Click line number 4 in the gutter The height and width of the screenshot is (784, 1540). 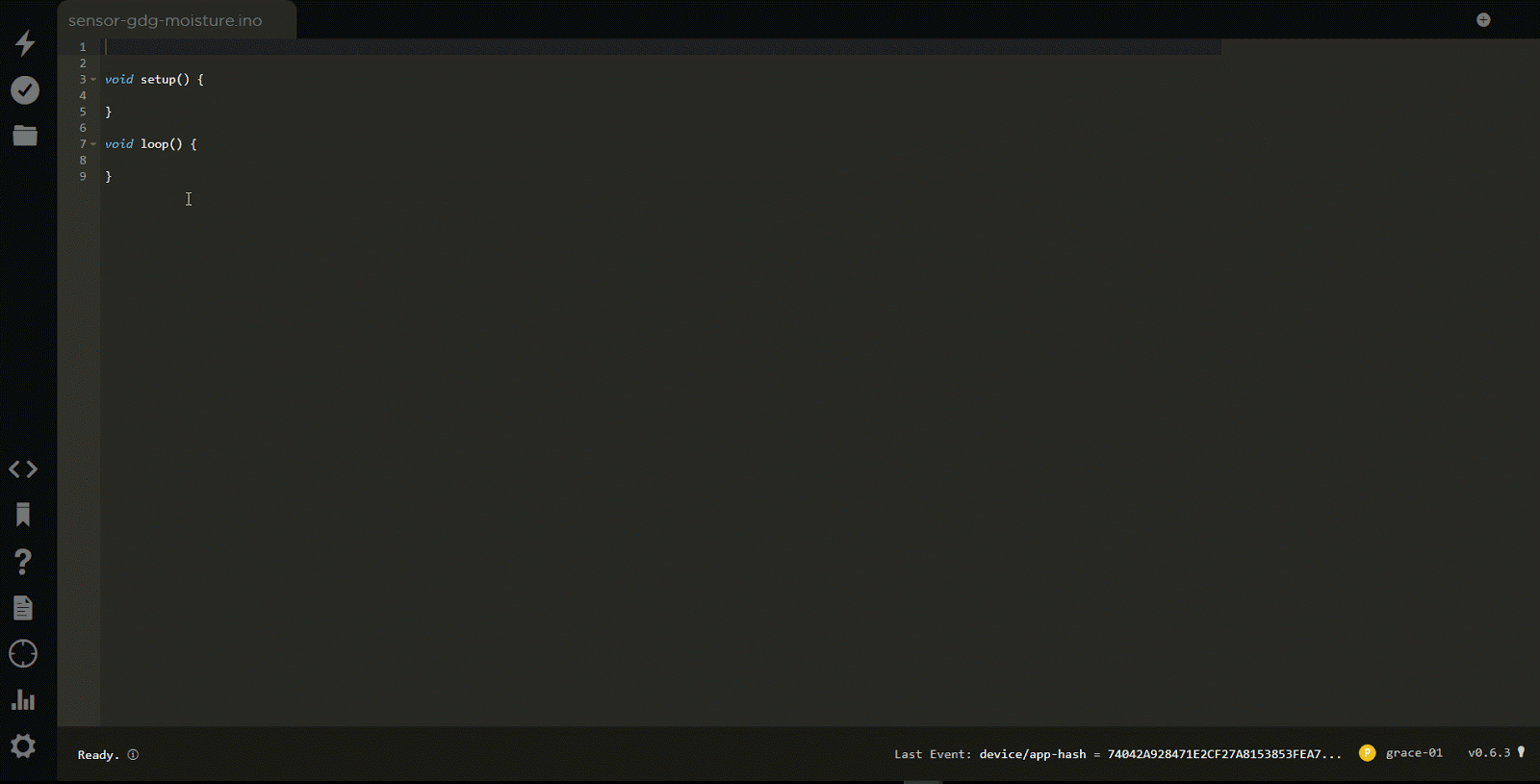point(83,95)
